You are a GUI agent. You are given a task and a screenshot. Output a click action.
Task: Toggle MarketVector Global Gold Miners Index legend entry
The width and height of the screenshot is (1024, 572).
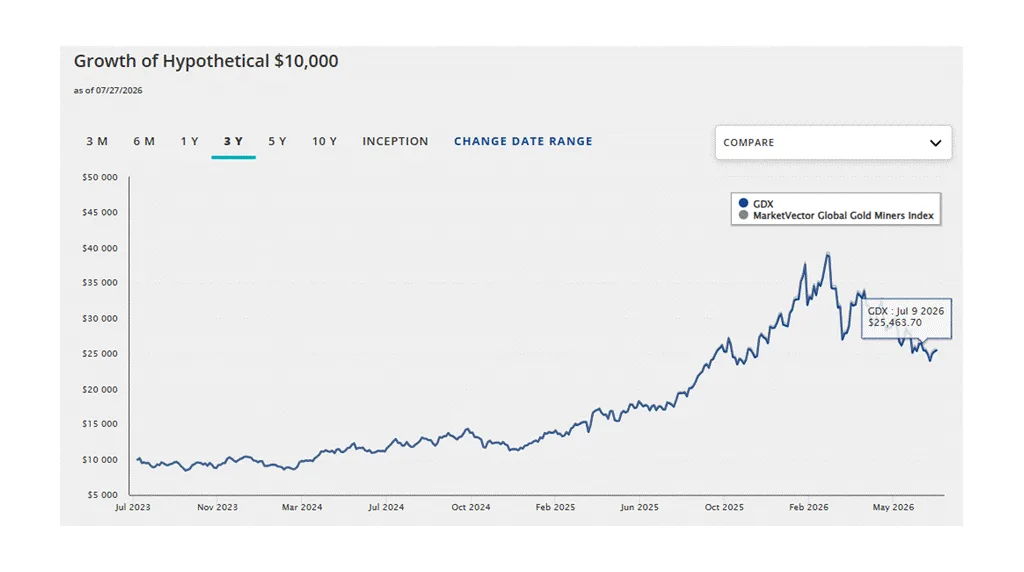click(x=837, y=215)
